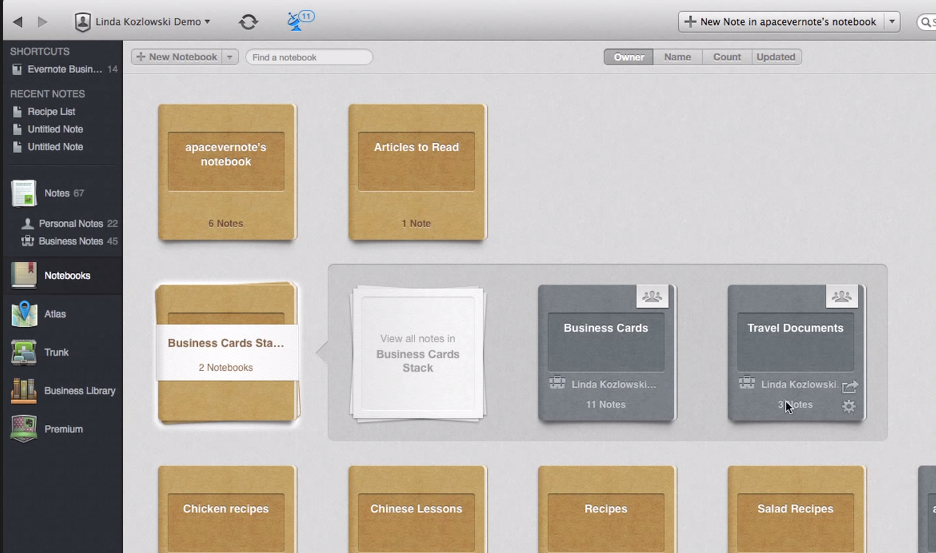Go forward with the right arrow
Image resolution: width=936 pixels, height=553 pixels.
[x=42, y=22]
